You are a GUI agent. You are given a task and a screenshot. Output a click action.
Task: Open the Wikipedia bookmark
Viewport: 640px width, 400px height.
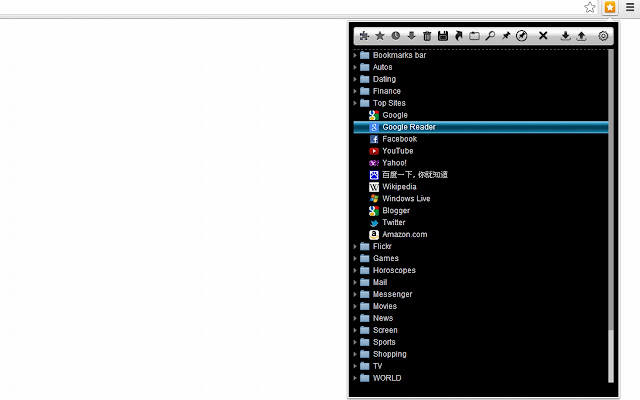point(480,187)
